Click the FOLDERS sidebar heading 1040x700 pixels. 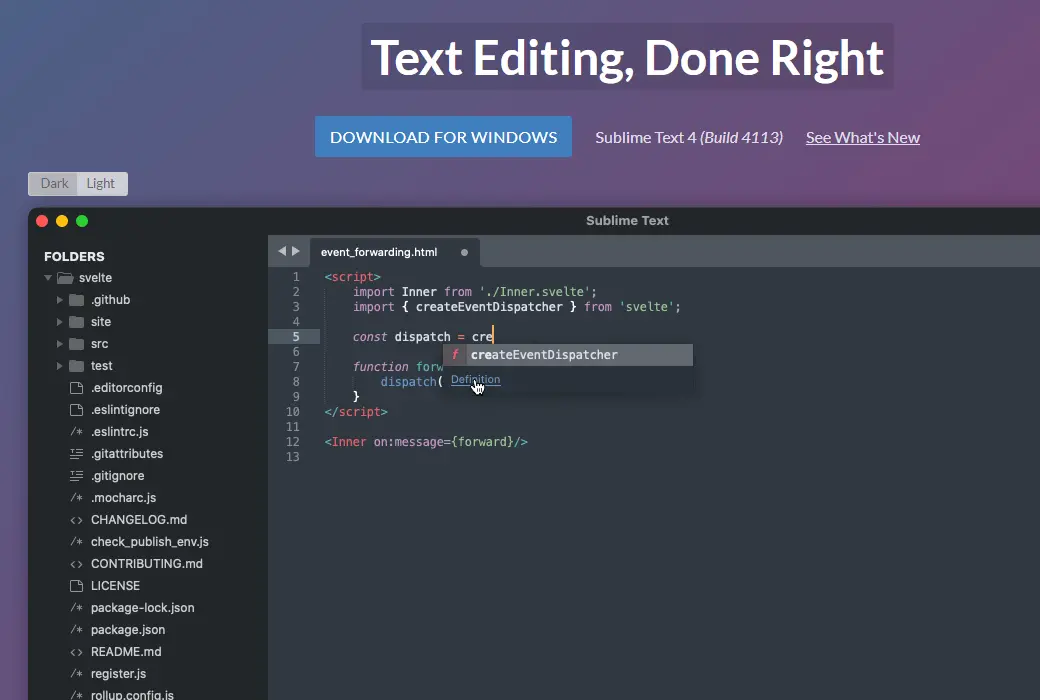tap(74, 257)
